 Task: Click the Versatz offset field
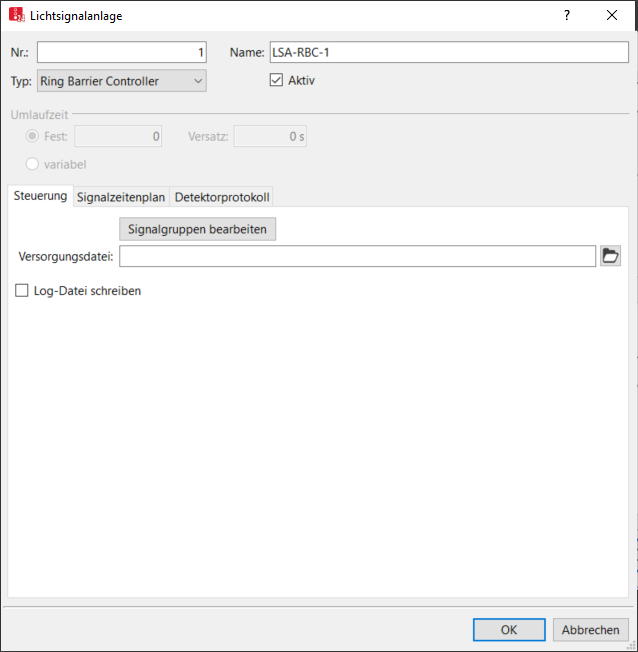point(270,136)
